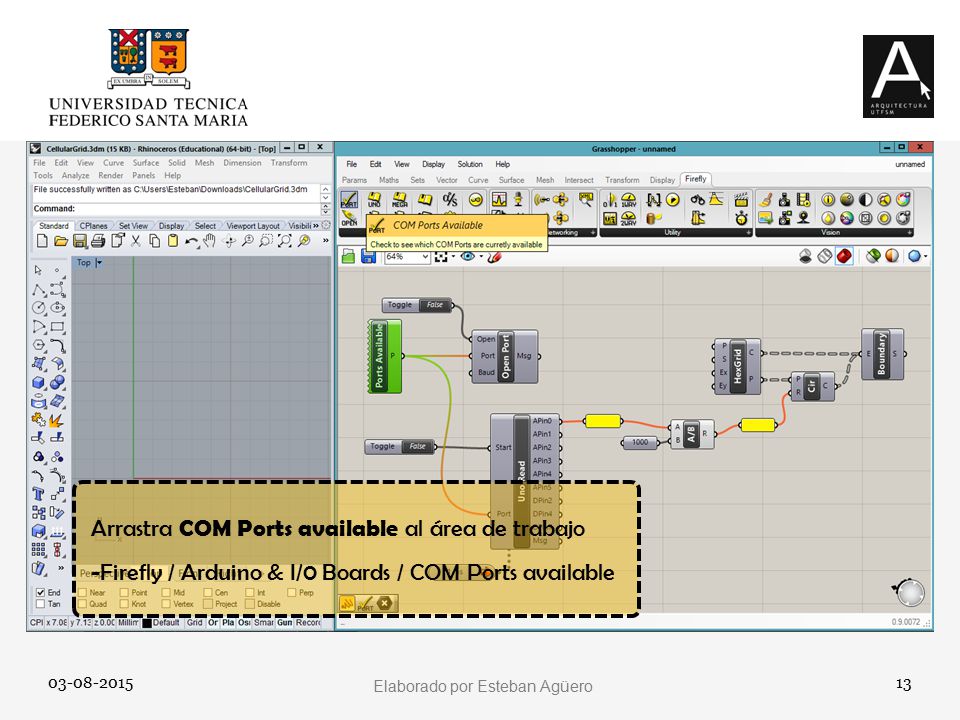Tick the Near osnap checkbox
The image size is (960, 720).
click(82, 593)
